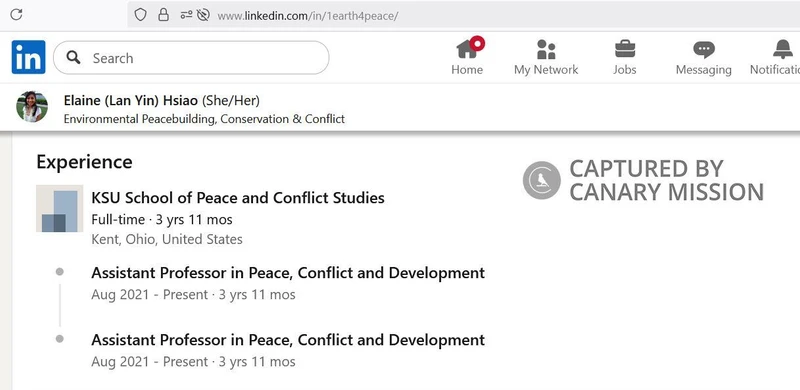
Task: Click the My Network menu label
Action: pyautogui.click(x=546, y=69)
